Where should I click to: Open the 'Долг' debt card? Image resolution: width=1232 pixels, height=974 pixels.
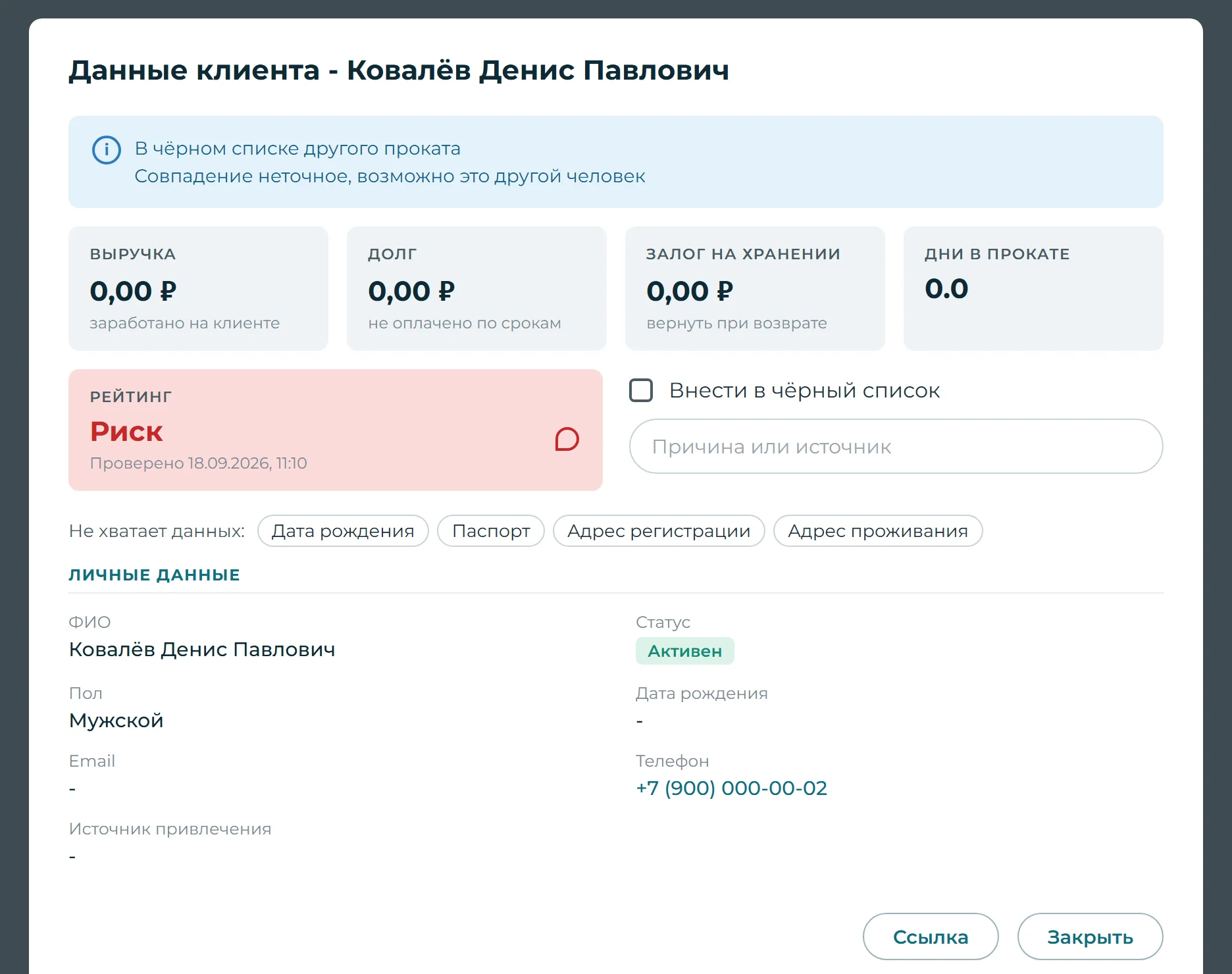476,288
